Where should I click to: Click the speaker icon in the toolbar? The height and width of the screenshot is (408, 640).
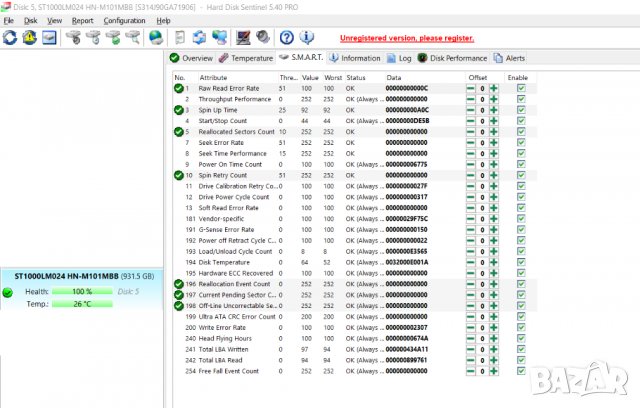(x=262, y=38)
